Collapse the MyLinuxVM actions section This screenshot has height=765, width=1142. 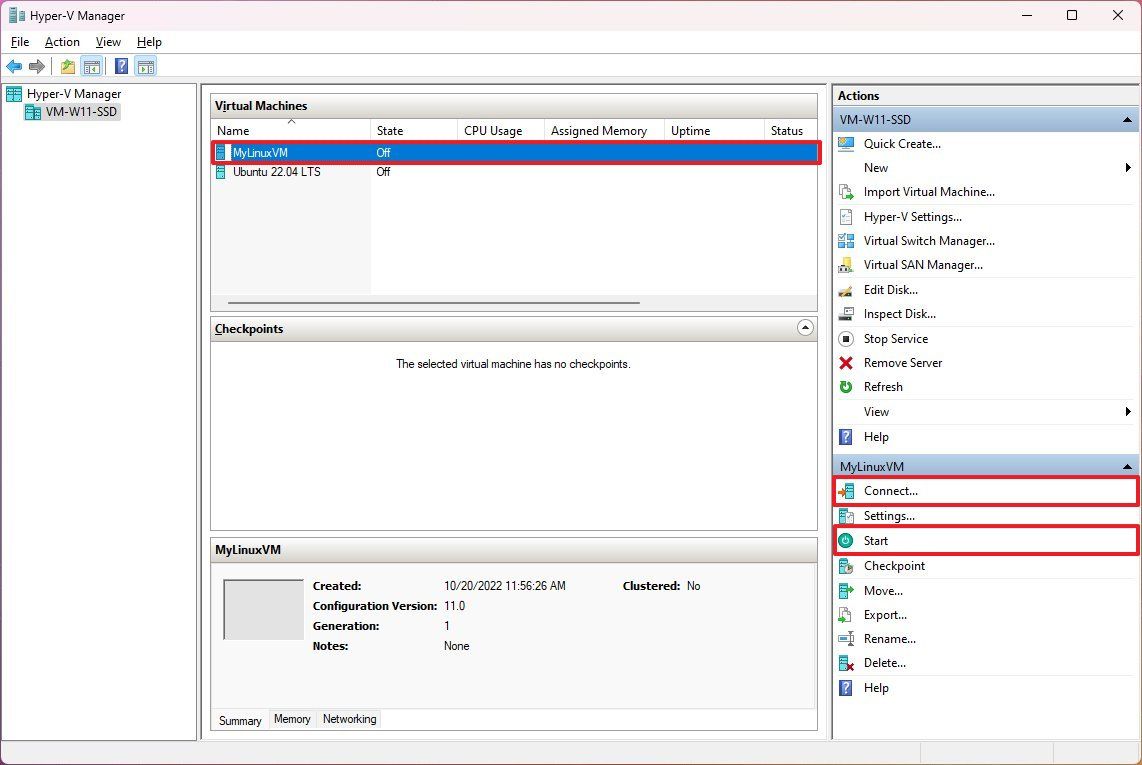click(x=1127, y=466)
